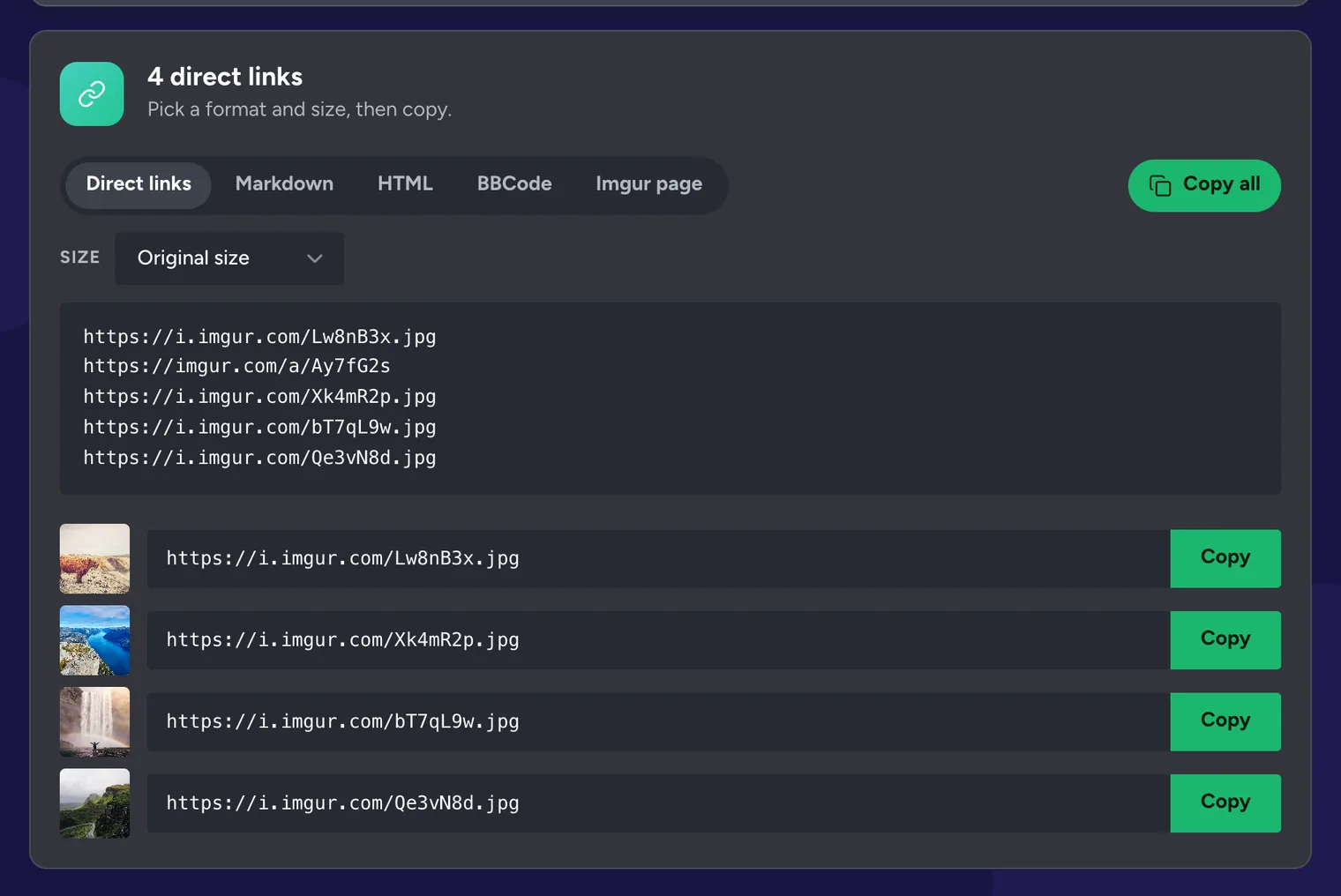This screenshot has height=896, width=1341.
Task: Click the blue fjord thumbnail
Action: point(94,639)
